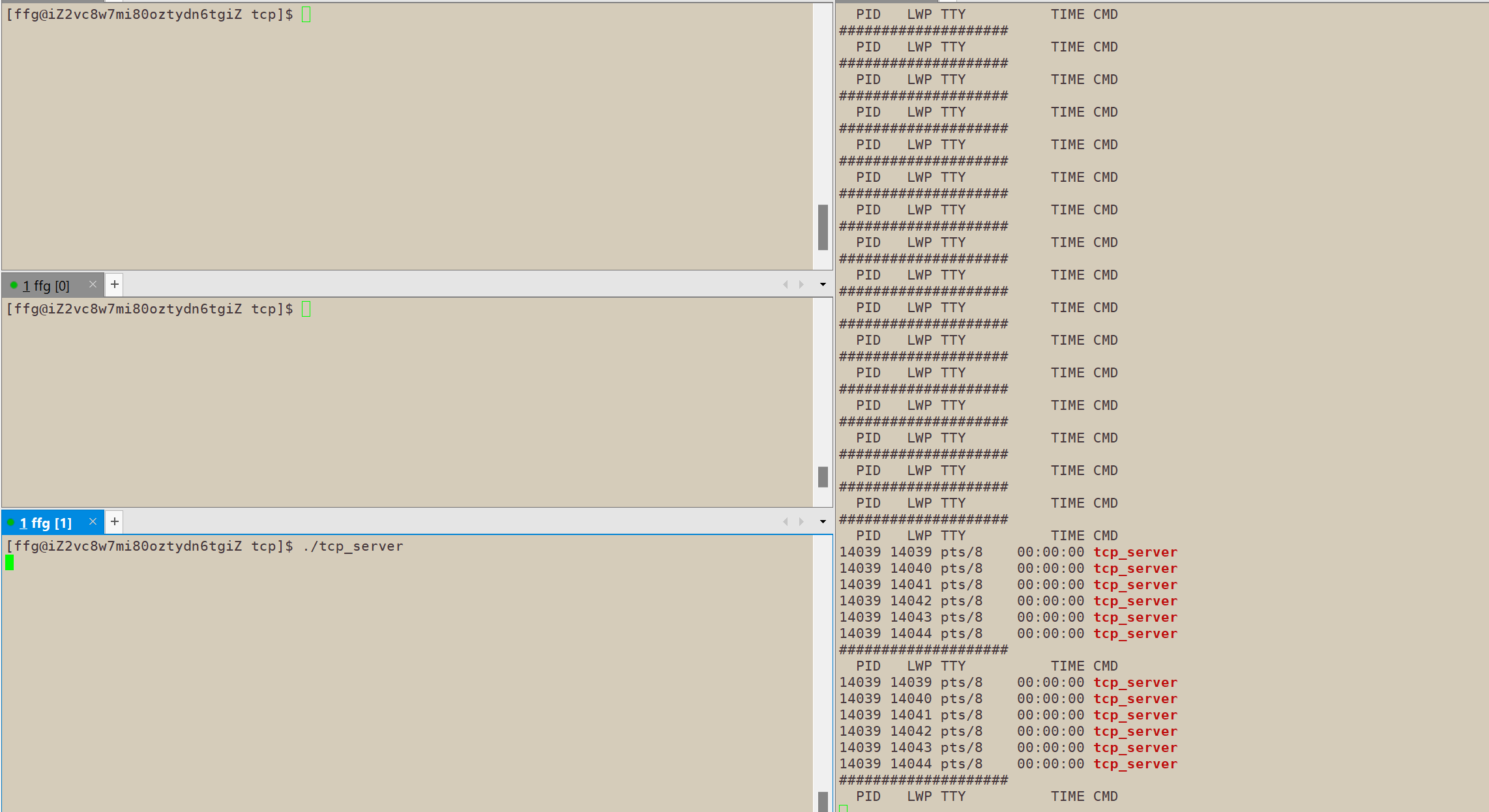Viewport: 1489px width, 812px height.
Task: Grab the scrollbar thumb of the topmost terminal pane
Action: point(823,227)
